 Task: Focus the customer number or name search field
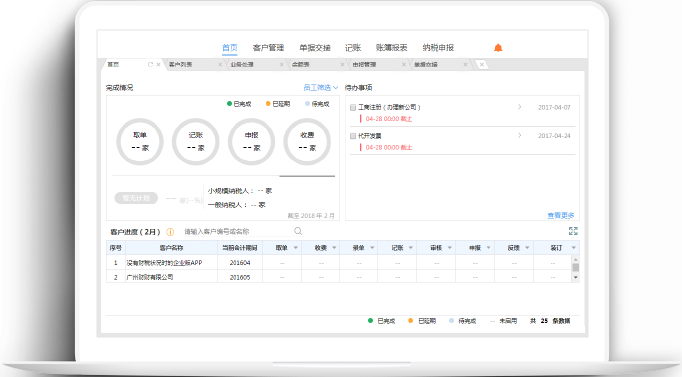click(237, 231)
